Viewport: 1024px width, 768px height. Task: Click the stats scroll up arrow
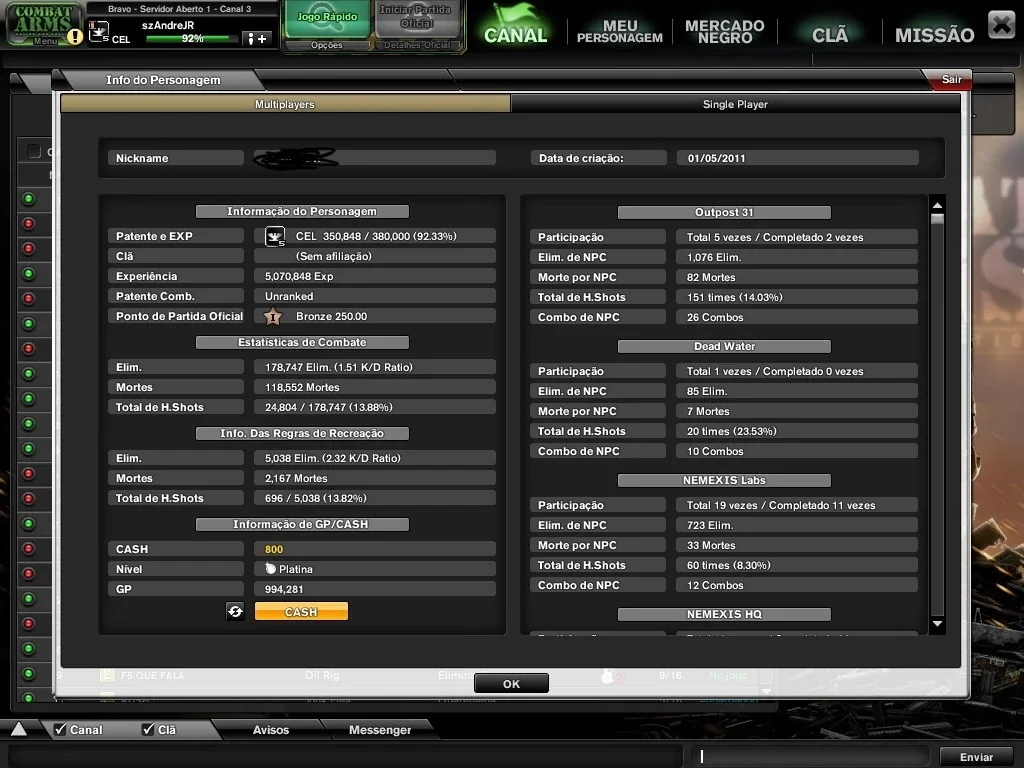click(938, 206)
